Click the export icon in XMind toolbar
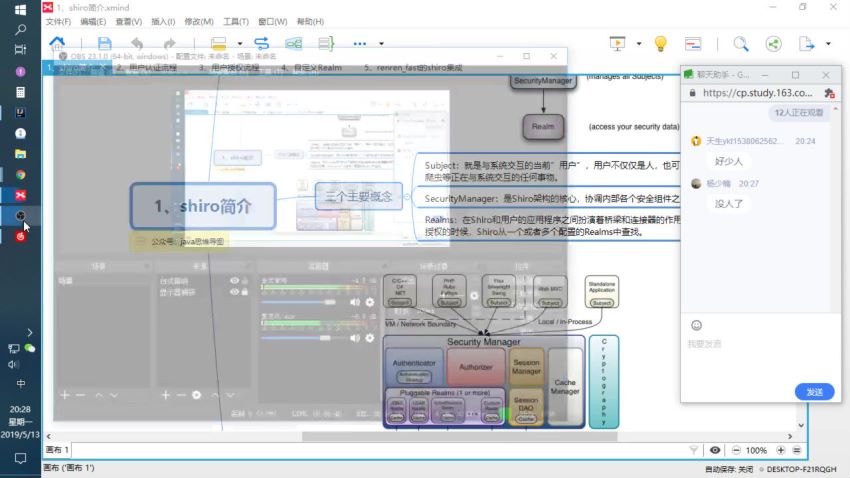Screen dimensions: 850x478 point(806,43)
